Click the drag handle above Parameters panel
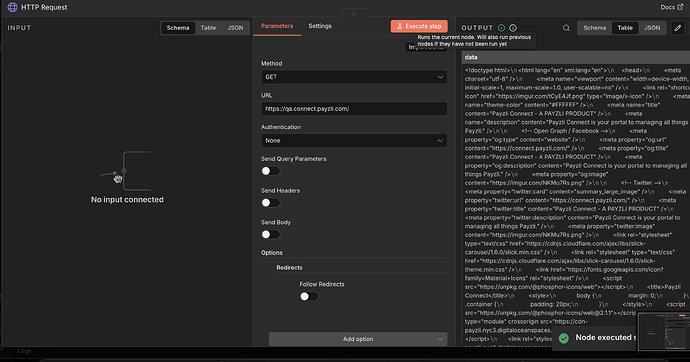This screenshot has width=690, height=362. 354,14
